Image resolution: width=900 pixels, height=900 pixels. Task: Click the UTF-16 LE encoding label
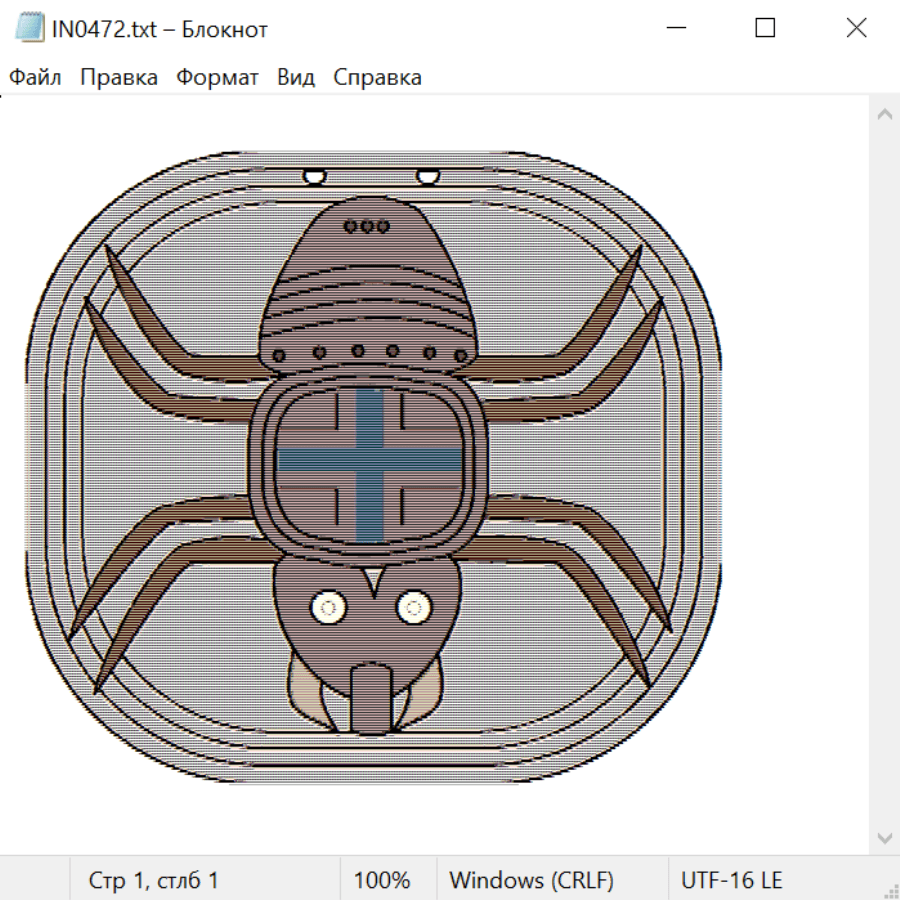coord(732,881)
